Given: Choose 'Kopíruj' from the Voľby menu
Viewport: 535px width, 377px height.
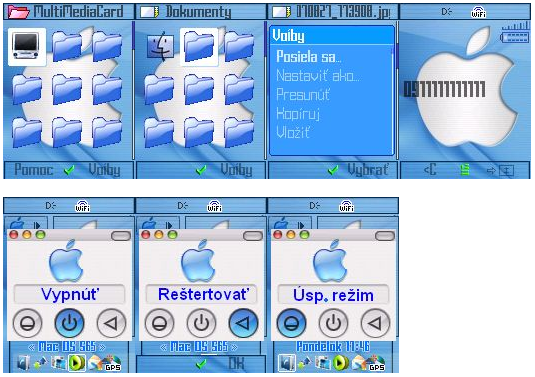Looking at the screenshot, I should [298, 114].
